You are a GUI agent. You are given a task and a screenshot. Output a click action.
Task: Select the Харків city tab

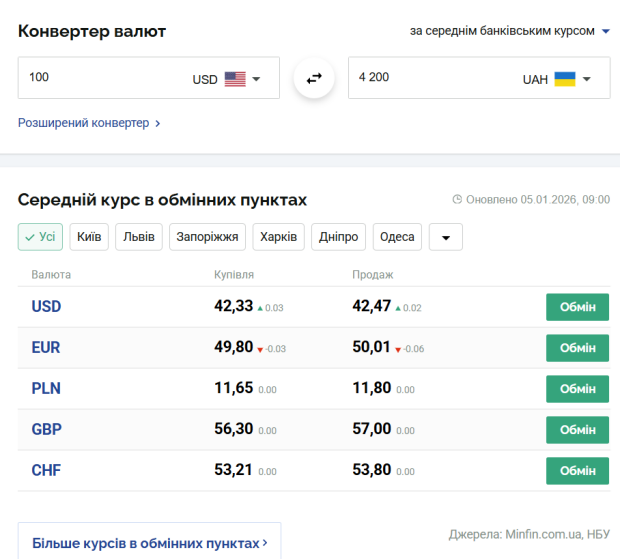(x=278, y=237)
